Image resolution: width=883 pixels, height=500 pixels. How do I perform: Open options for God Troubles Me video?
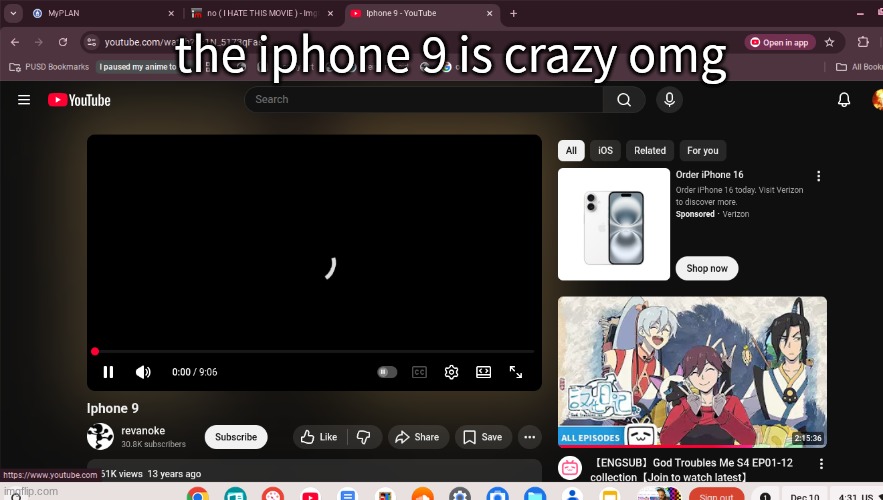(x=821, y=463)
